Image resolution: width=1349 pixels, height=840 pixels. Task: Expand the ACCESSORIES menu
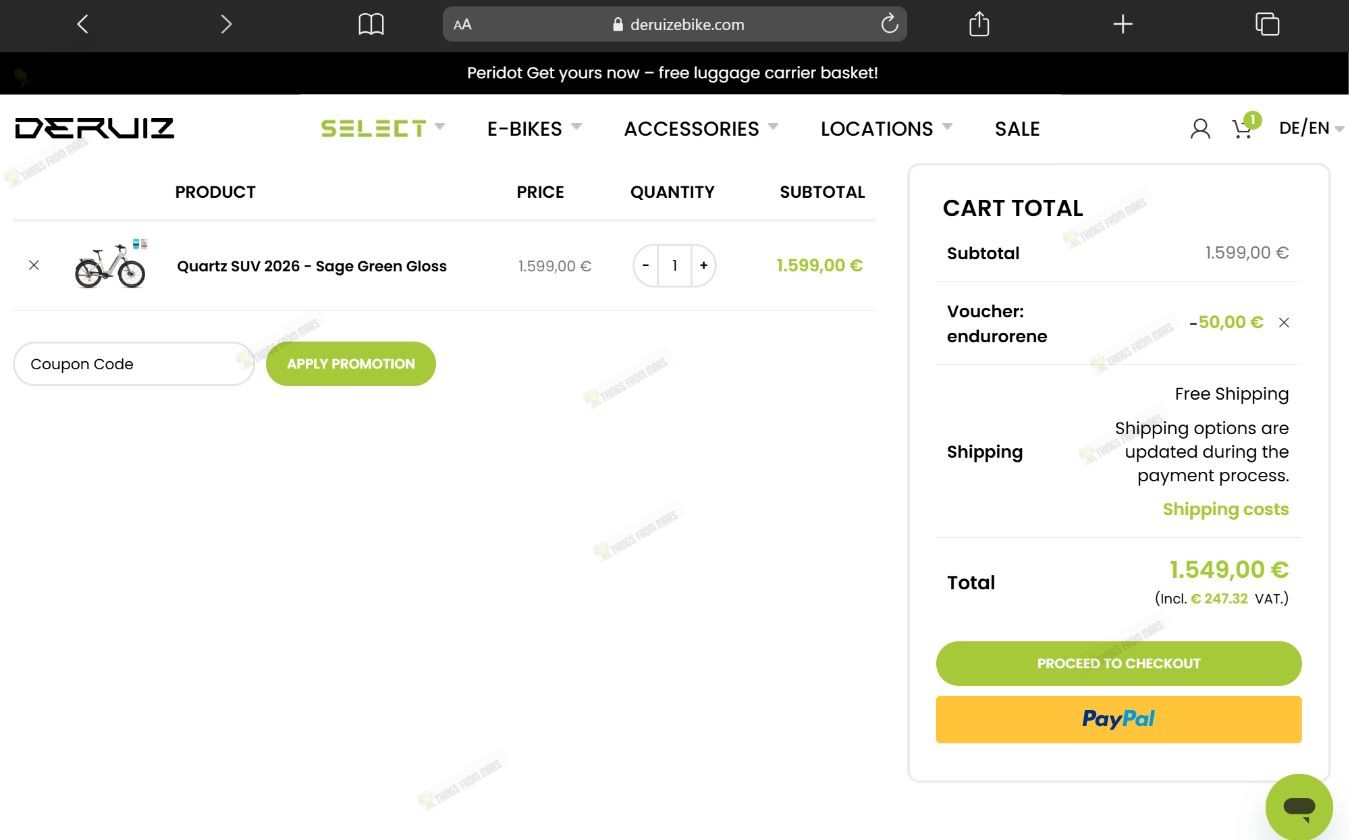pos(701,128)
